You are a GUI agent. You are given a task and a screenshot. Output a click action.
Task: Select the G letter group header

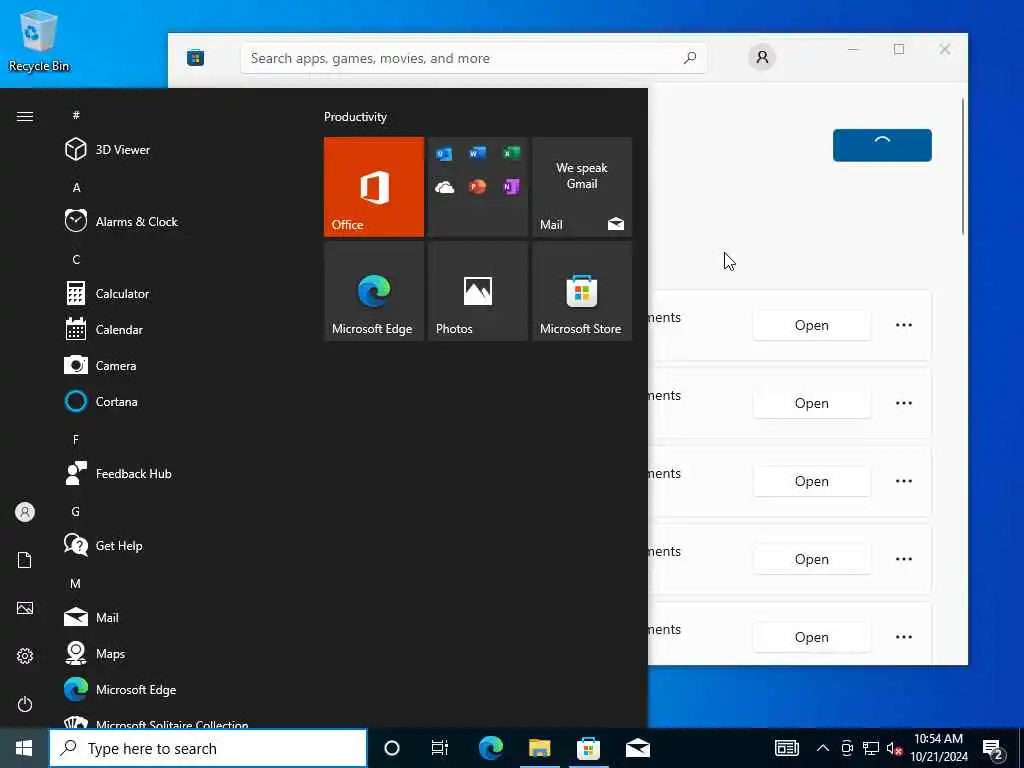(75, 511)
